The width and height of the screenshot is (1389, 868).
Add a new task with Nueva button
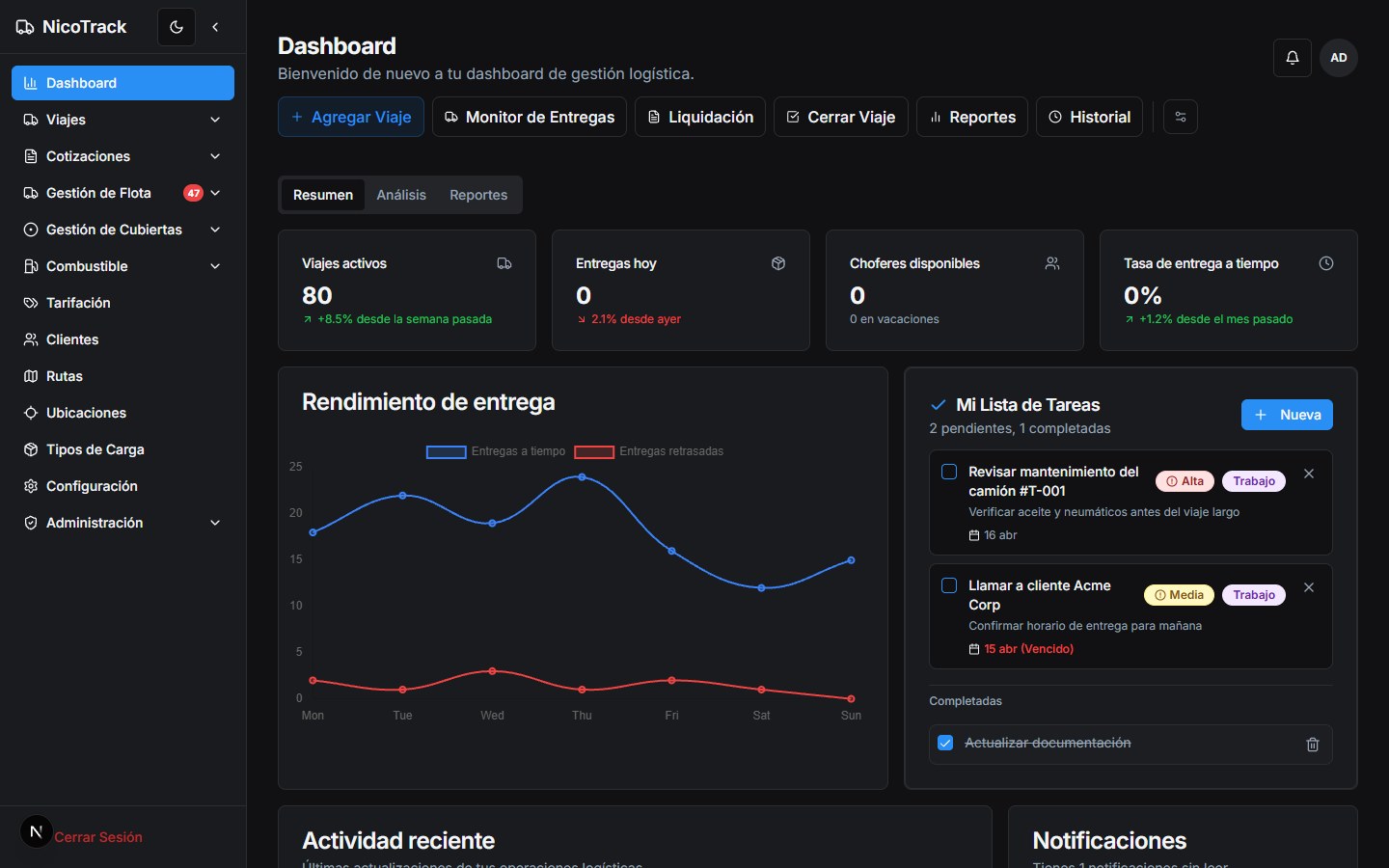[1287, 415]
